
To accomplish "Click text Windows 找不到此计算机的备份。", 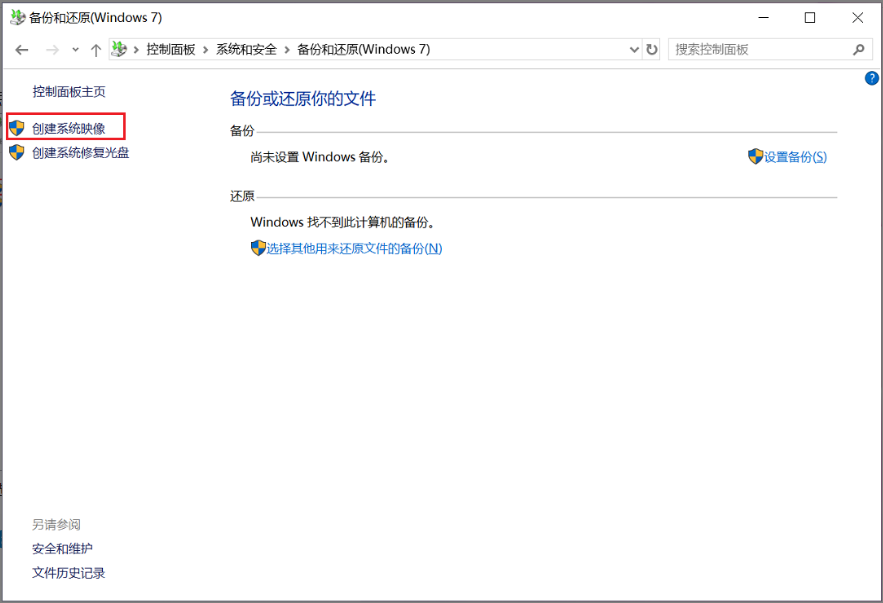I will [343, 222].
